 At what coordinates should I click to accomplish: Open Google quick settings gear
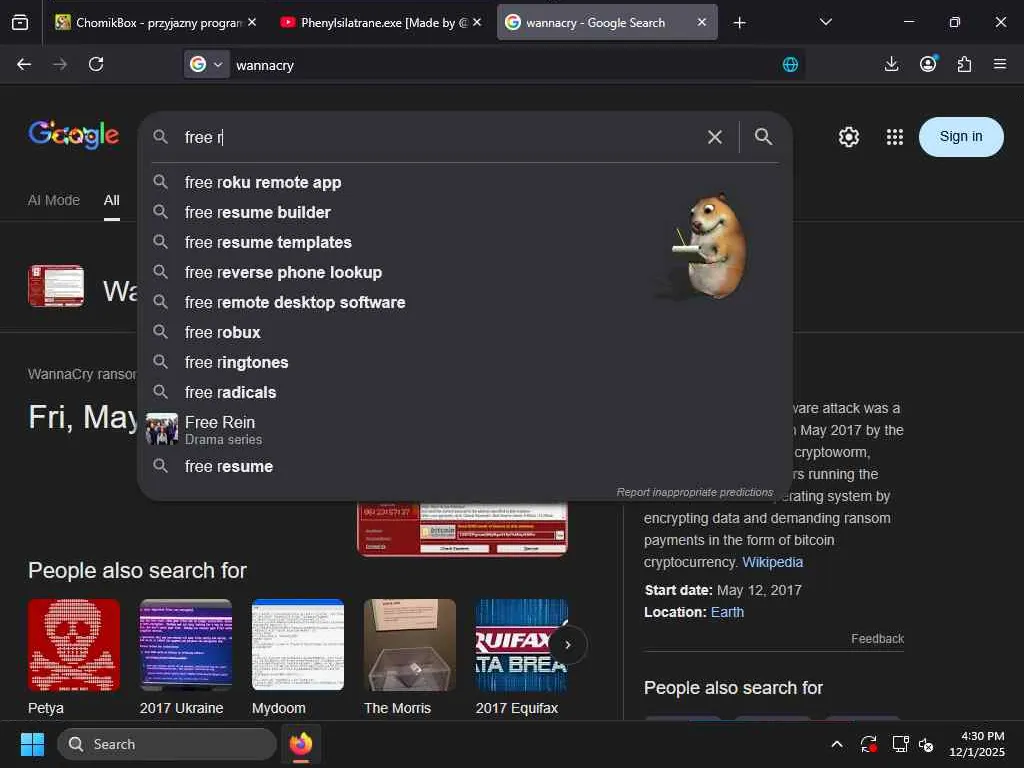pyautogui.click(x=848, y=137)
